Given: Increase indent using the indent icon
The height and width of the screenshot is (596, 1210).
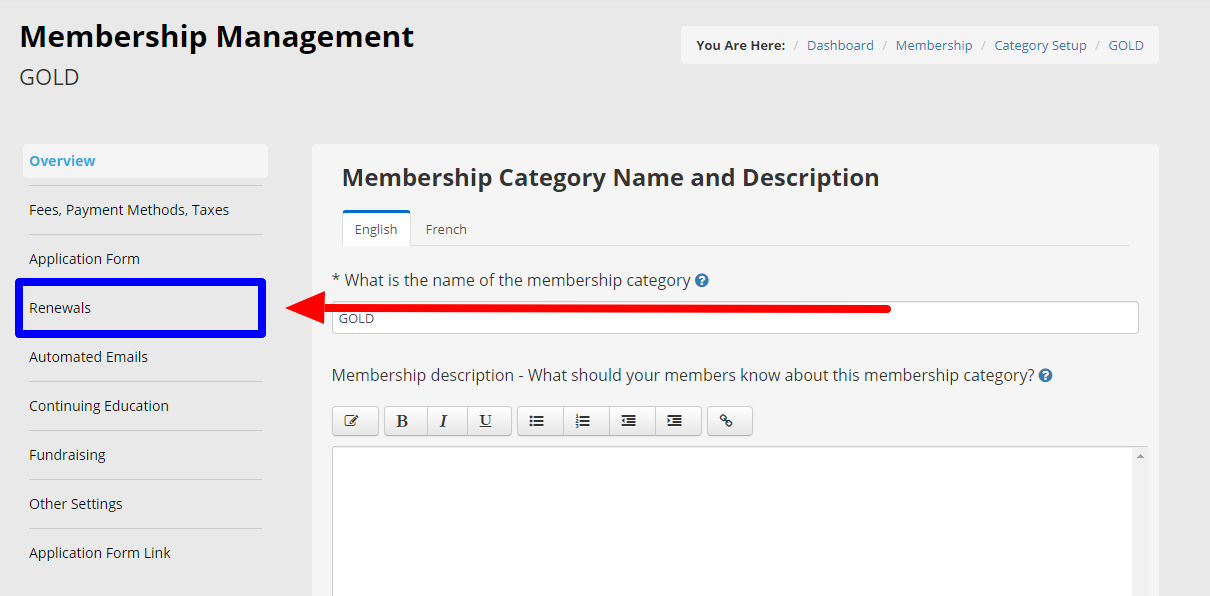Looking at the screenshot, I should (x=675, y=421).
